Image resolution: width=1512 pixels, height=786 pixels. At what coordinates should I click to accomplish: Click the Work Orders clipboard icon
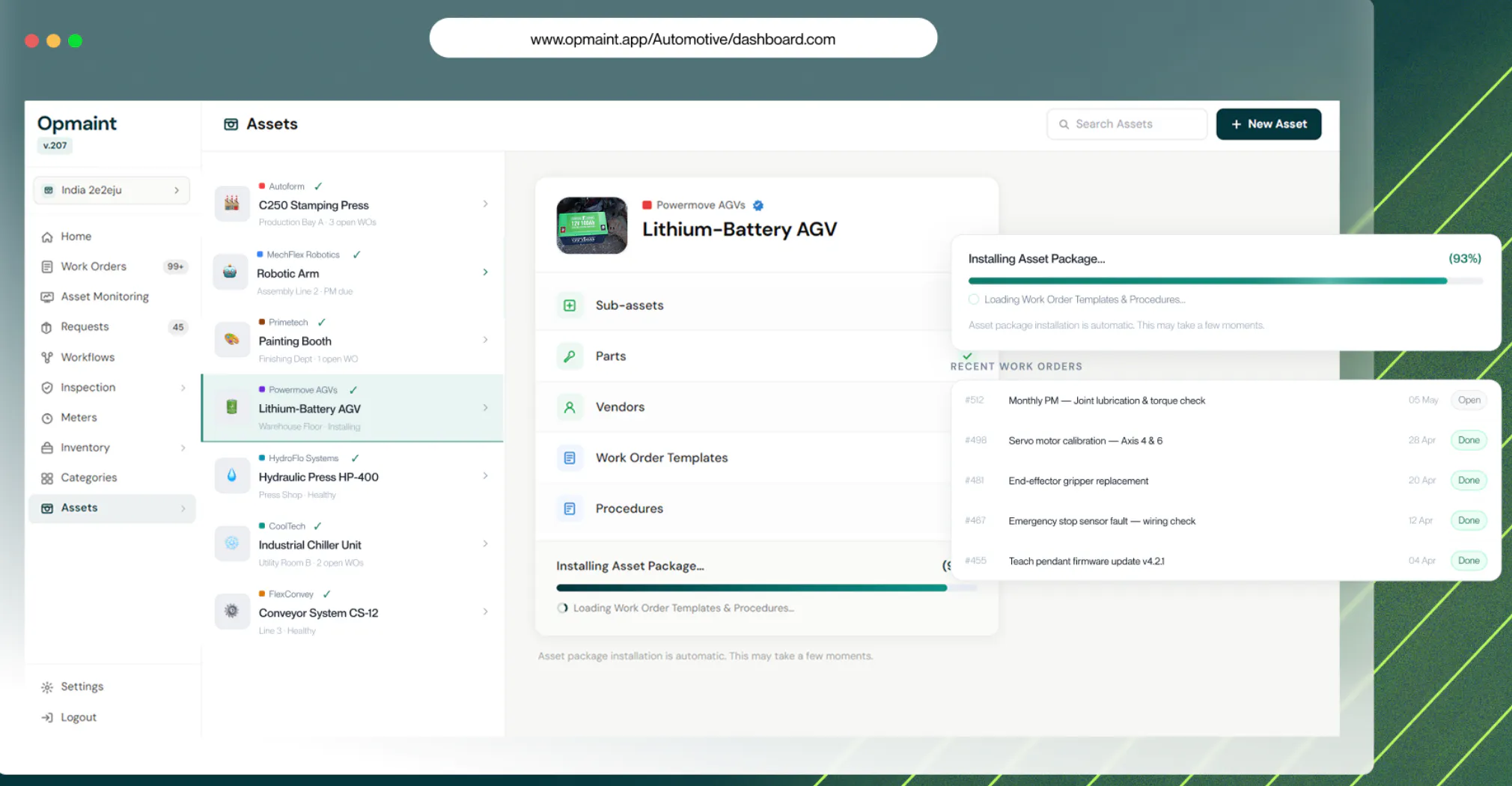(47, 267)
